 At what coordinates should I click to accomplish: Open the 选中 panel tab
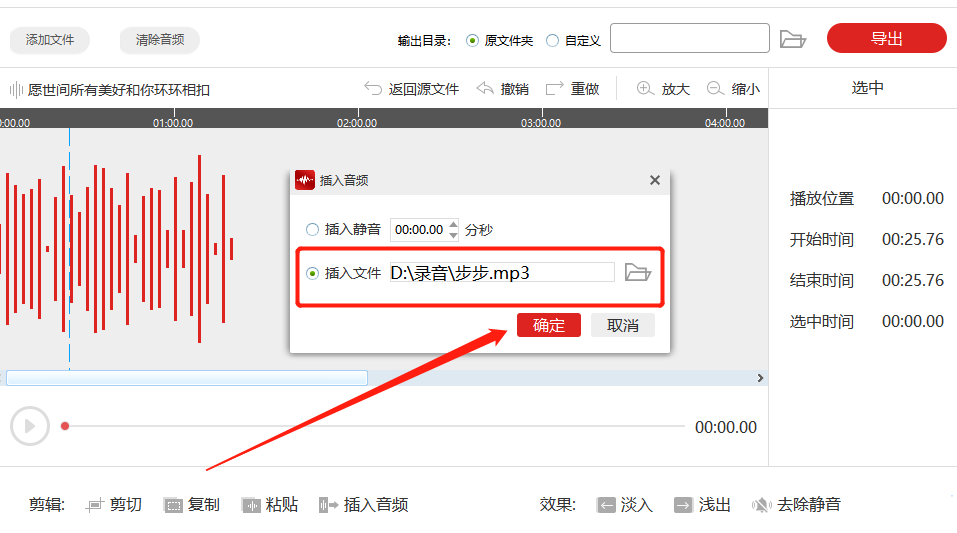(x=867, y=88)
